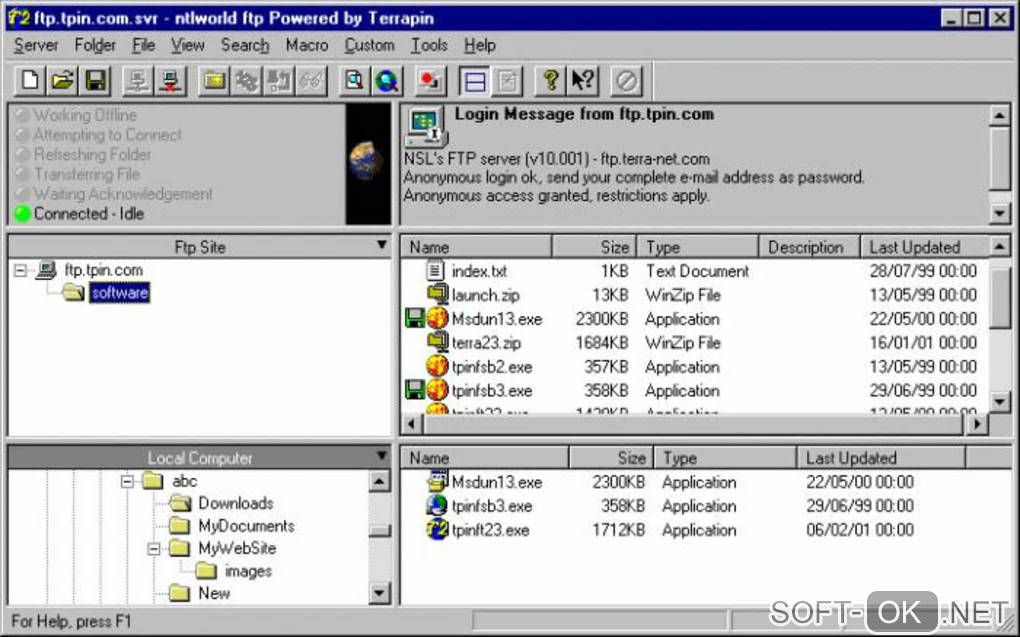The image size is (1020, 637).
Task: Click the Find file magnifier icon
Action: 355,81
